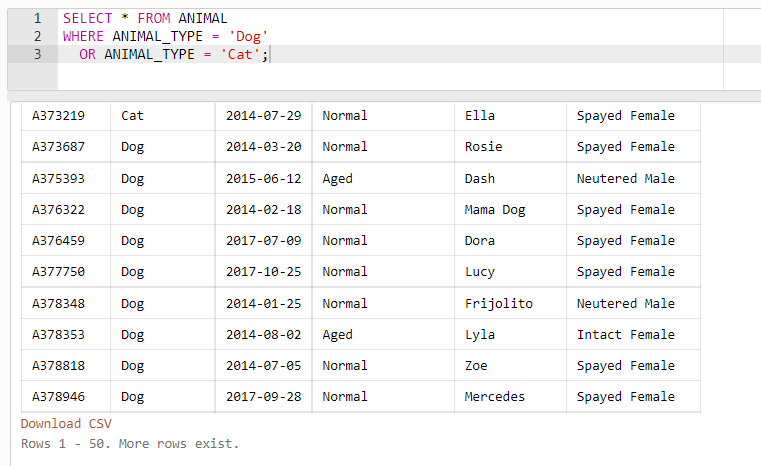Click line number 2 in the editor gutter
761x466 pixels.
click(x=37, y=36)
